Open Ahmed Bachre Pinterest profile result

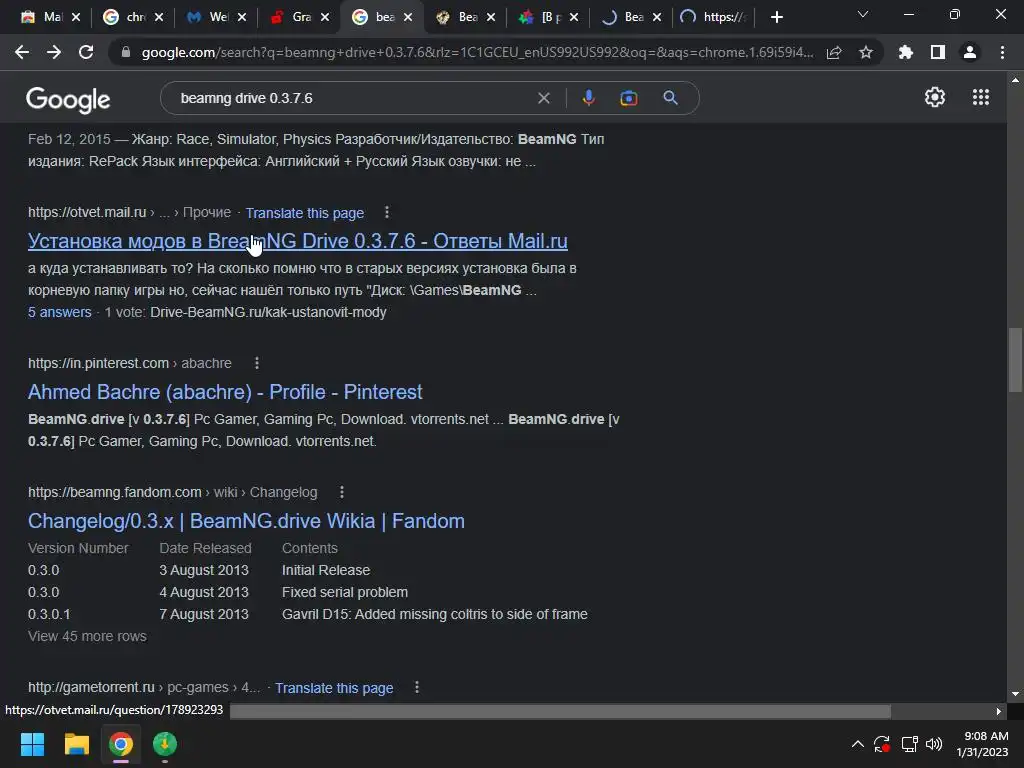225,392
